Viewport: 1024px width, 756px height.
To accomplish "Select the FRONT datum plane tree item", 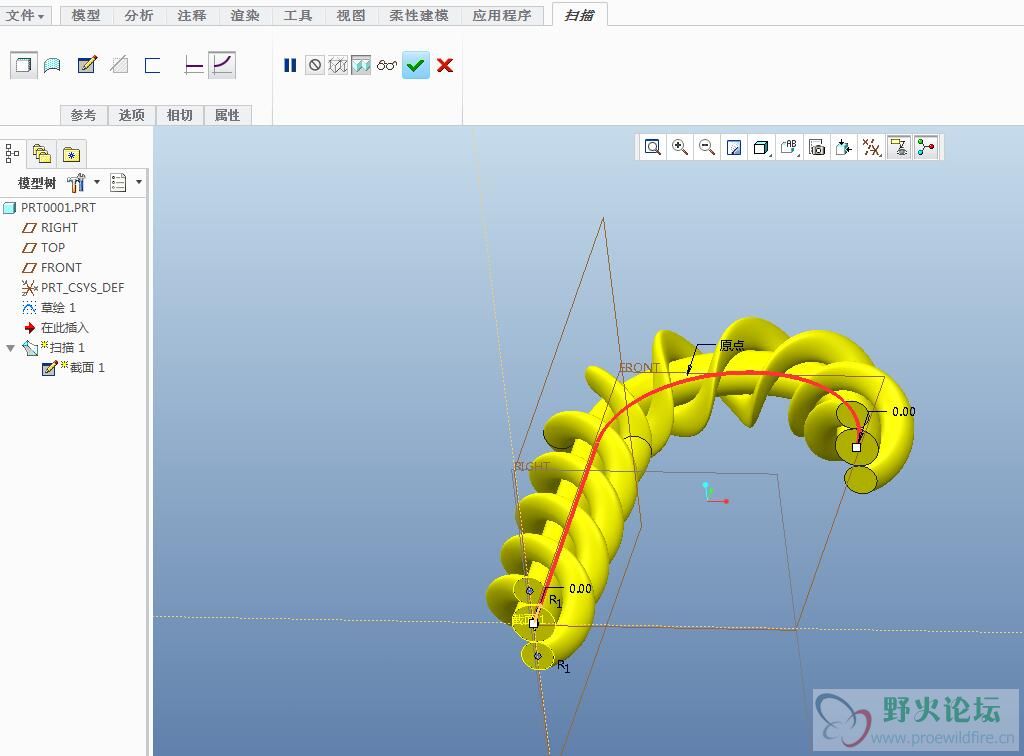I will click(52, 268).
